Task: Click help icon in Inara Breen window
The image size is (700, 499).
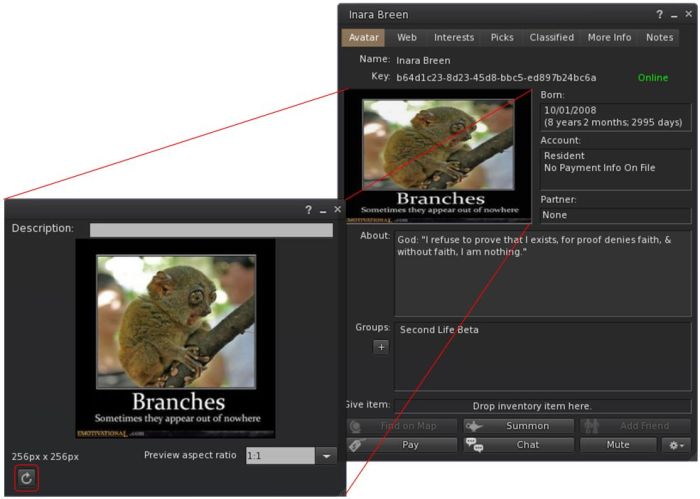Action: (x=659, y=14)
